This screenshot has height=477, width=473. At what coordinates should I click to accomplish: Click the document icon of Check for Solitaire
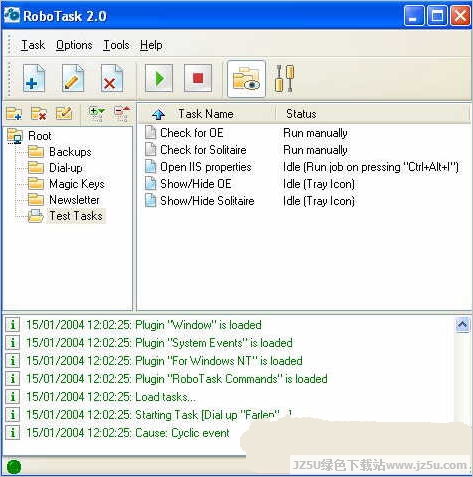coord(150,149)
